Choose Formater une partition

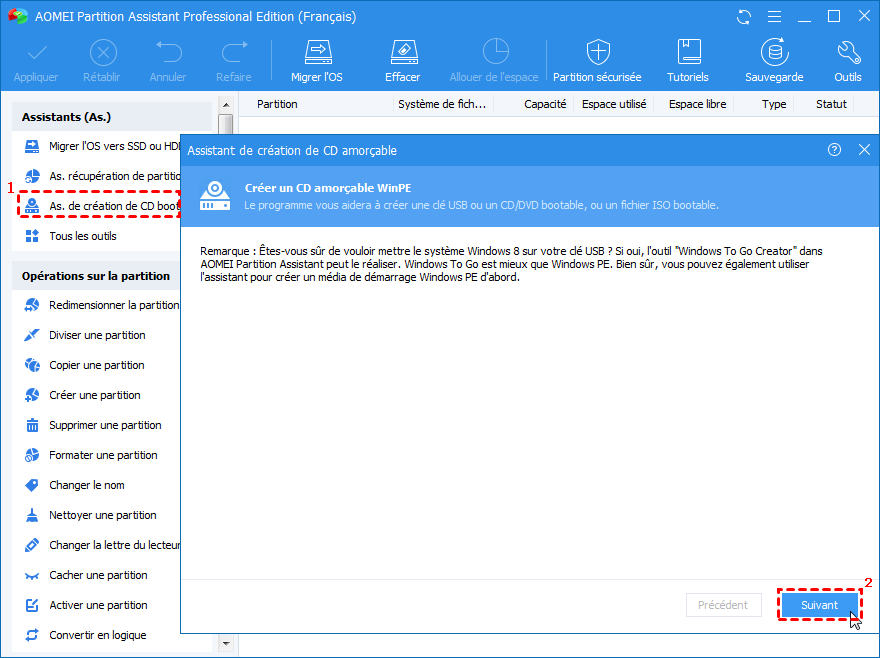click(91, 455)
